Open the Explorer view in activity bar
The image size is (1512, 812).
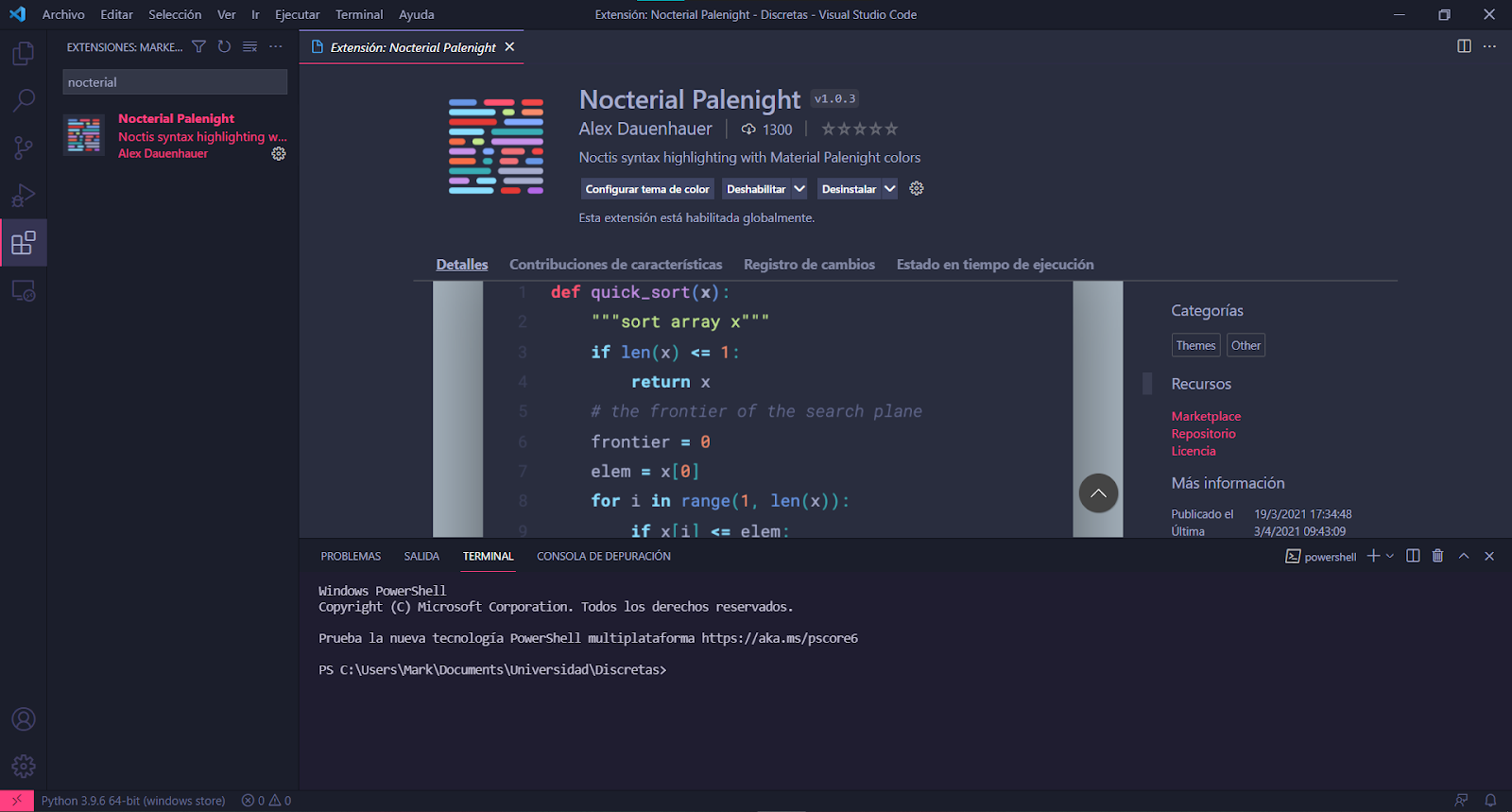tap(24, 53)
